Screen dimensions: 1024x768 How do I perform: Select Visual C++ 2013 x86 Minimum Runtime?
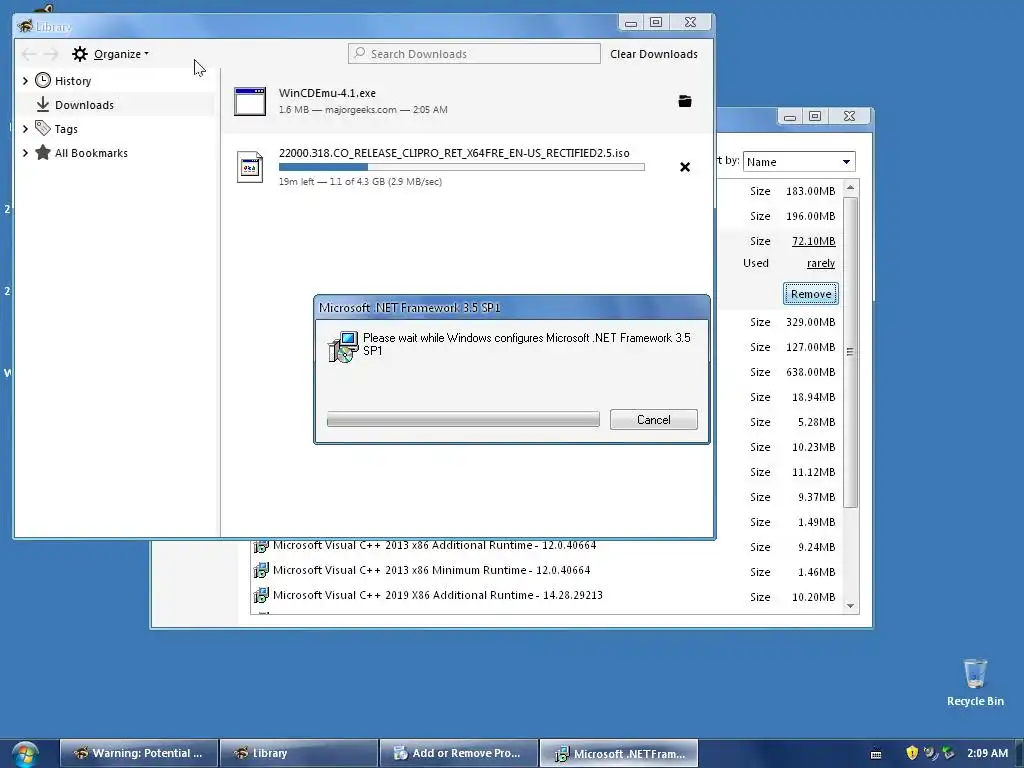[x=431, y=570]
